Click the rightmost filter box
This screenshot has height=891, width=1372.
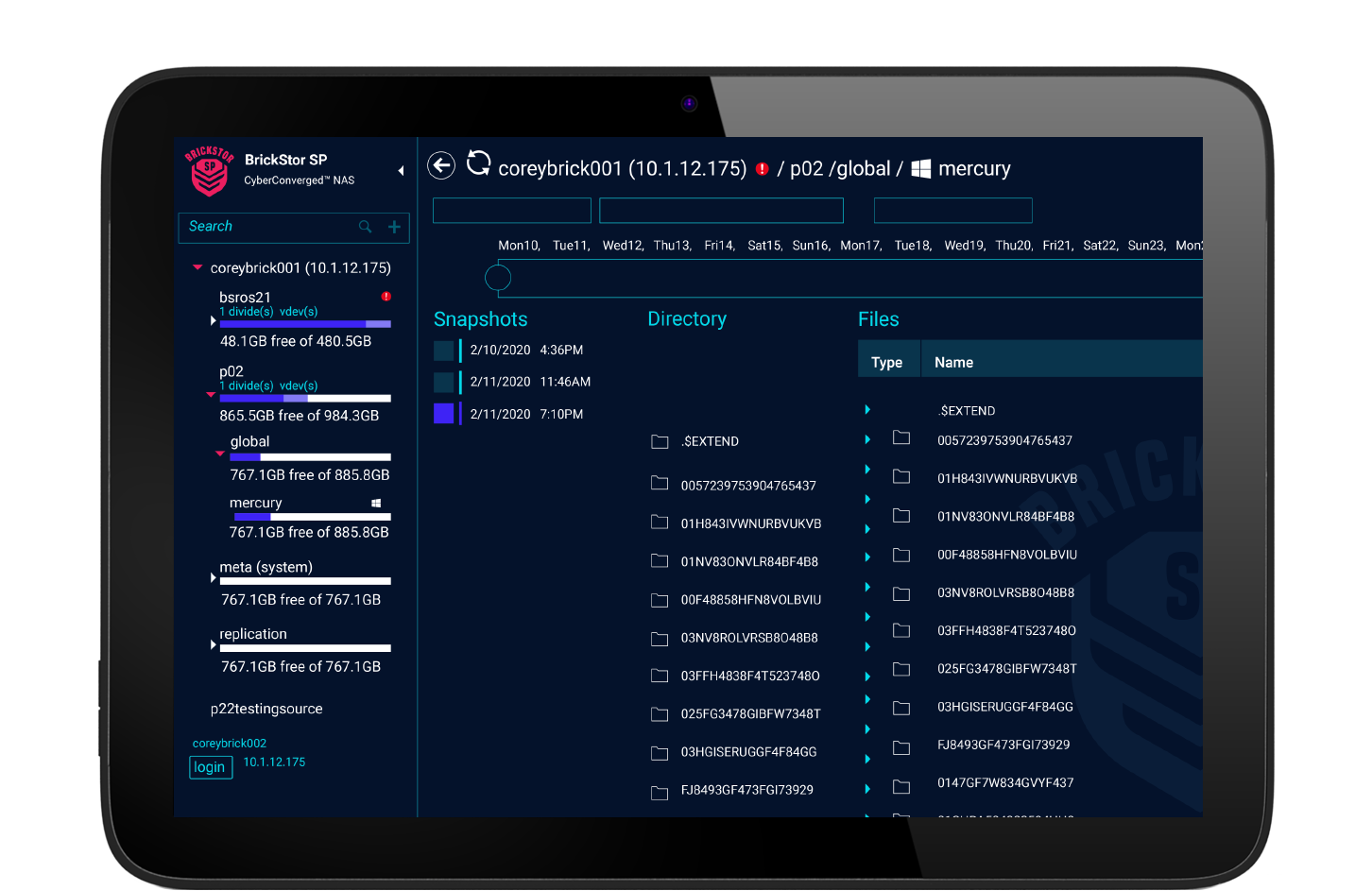pyautogui.click(x=953, y=211)
